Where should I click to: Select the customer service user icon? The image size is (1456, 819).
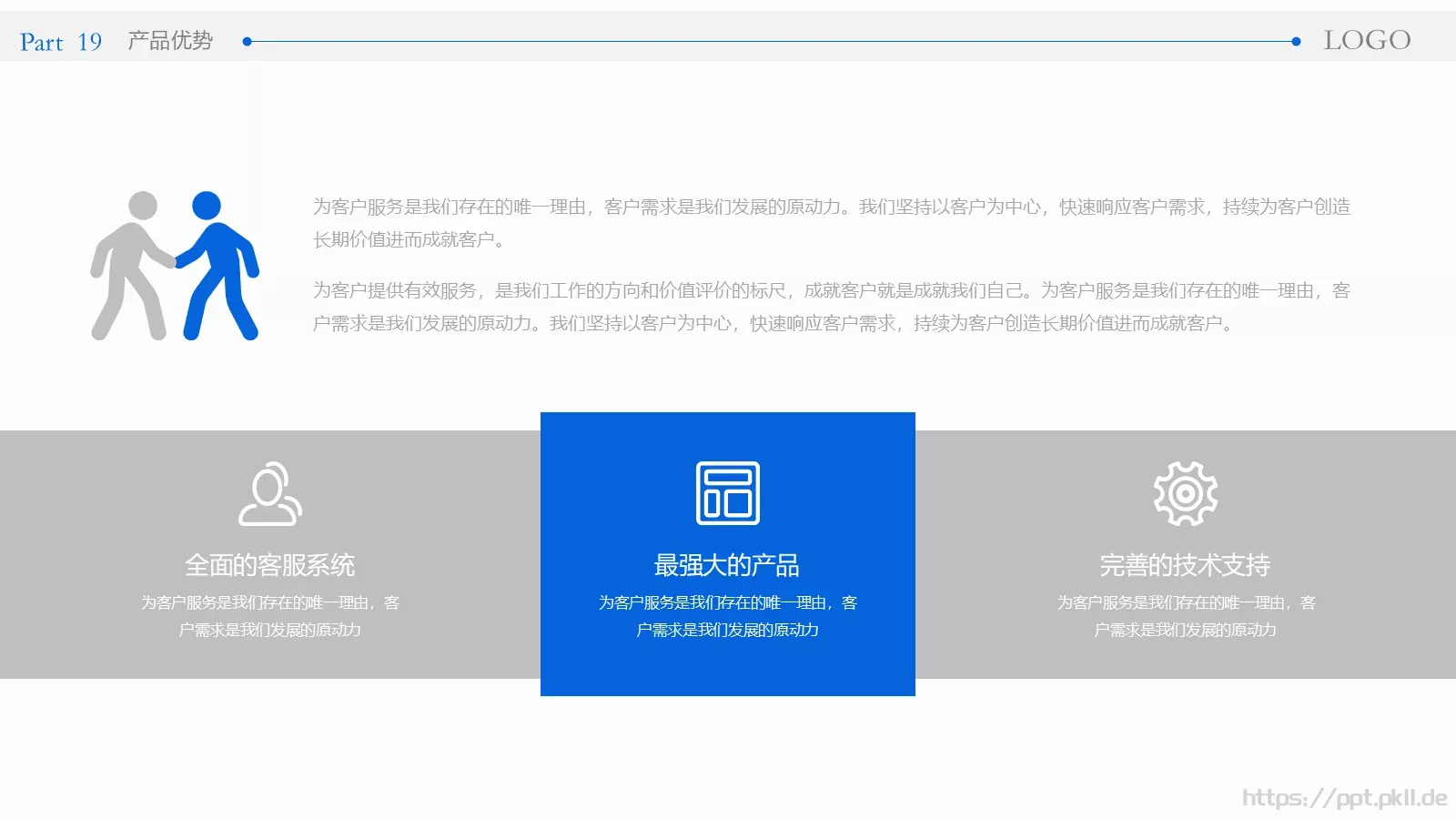pyautogui.click(x=270, y=494)
